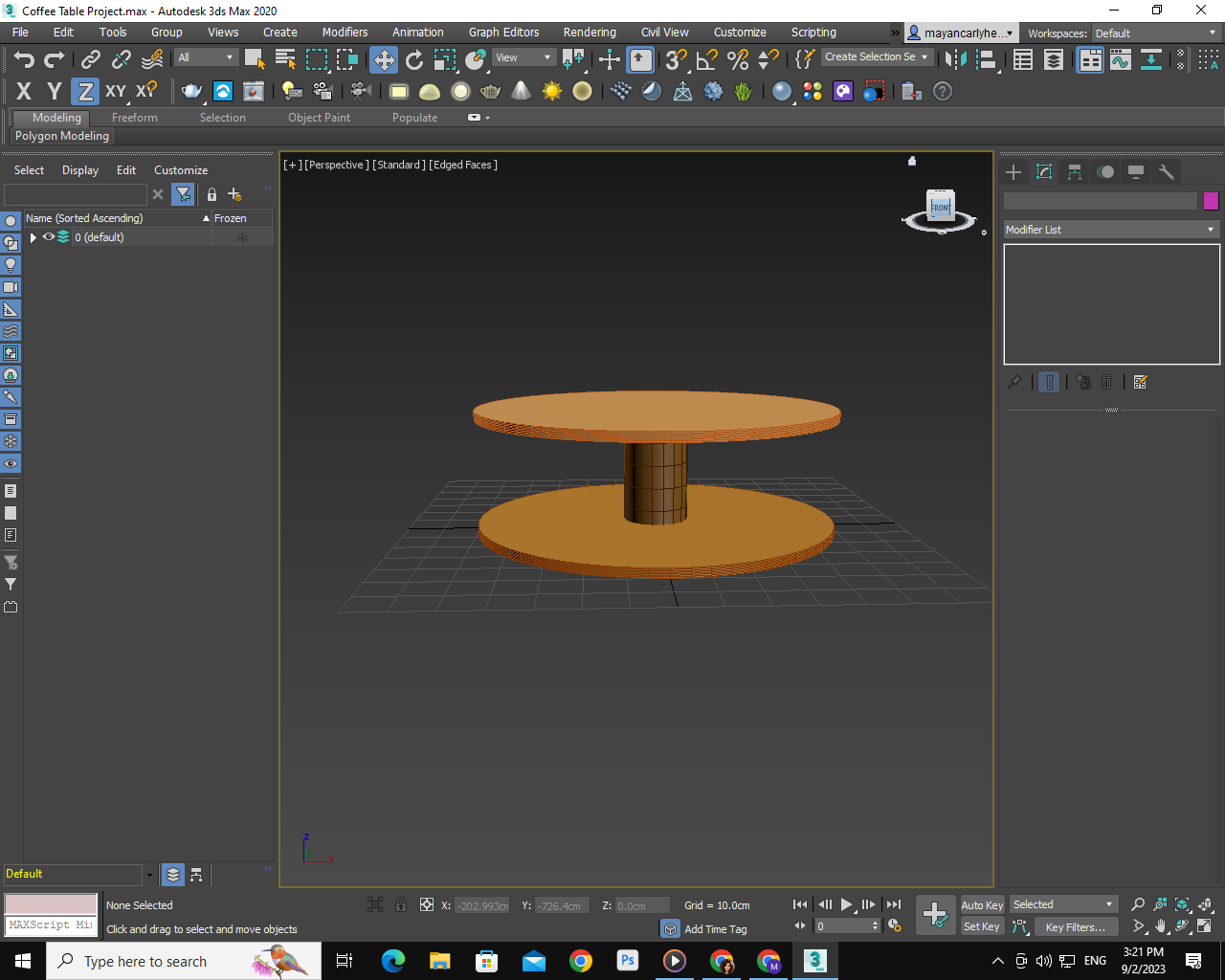Screen dimensions: 1225x980
Task: Click the Set Key button
Action: coord(982,926)
